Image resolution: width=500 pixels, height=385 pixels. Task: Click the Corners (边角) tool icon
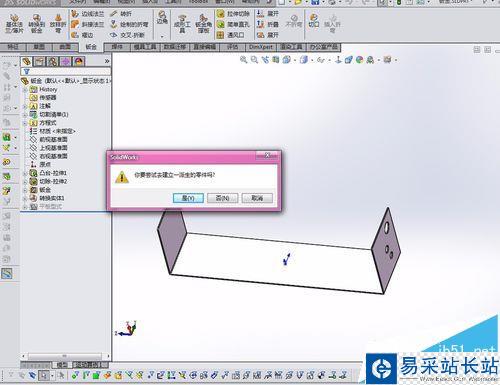(x=162, y=17)
